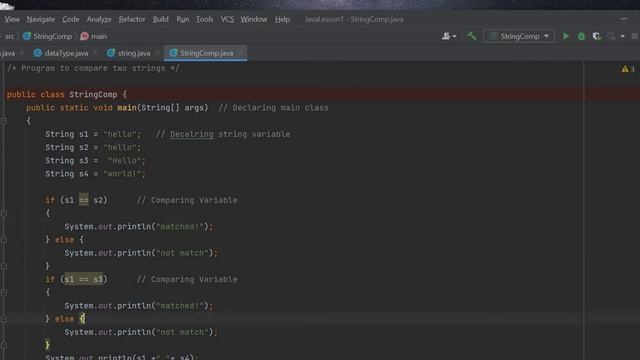640x360 pixels.
Task: Start debugging with the green bug icon
Action: 581,36
